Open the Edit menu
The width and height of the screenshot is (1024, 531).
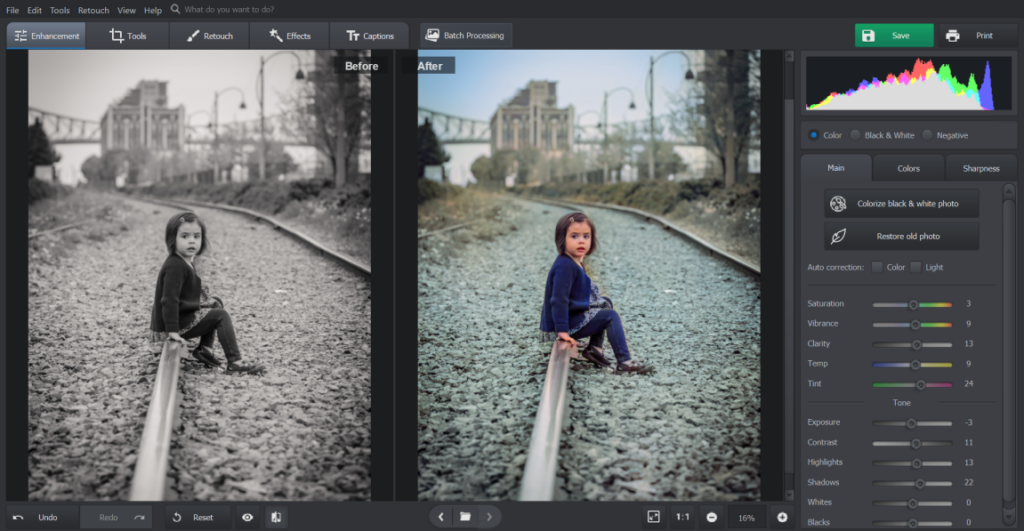pyautogui.click(x=35, y=10)
